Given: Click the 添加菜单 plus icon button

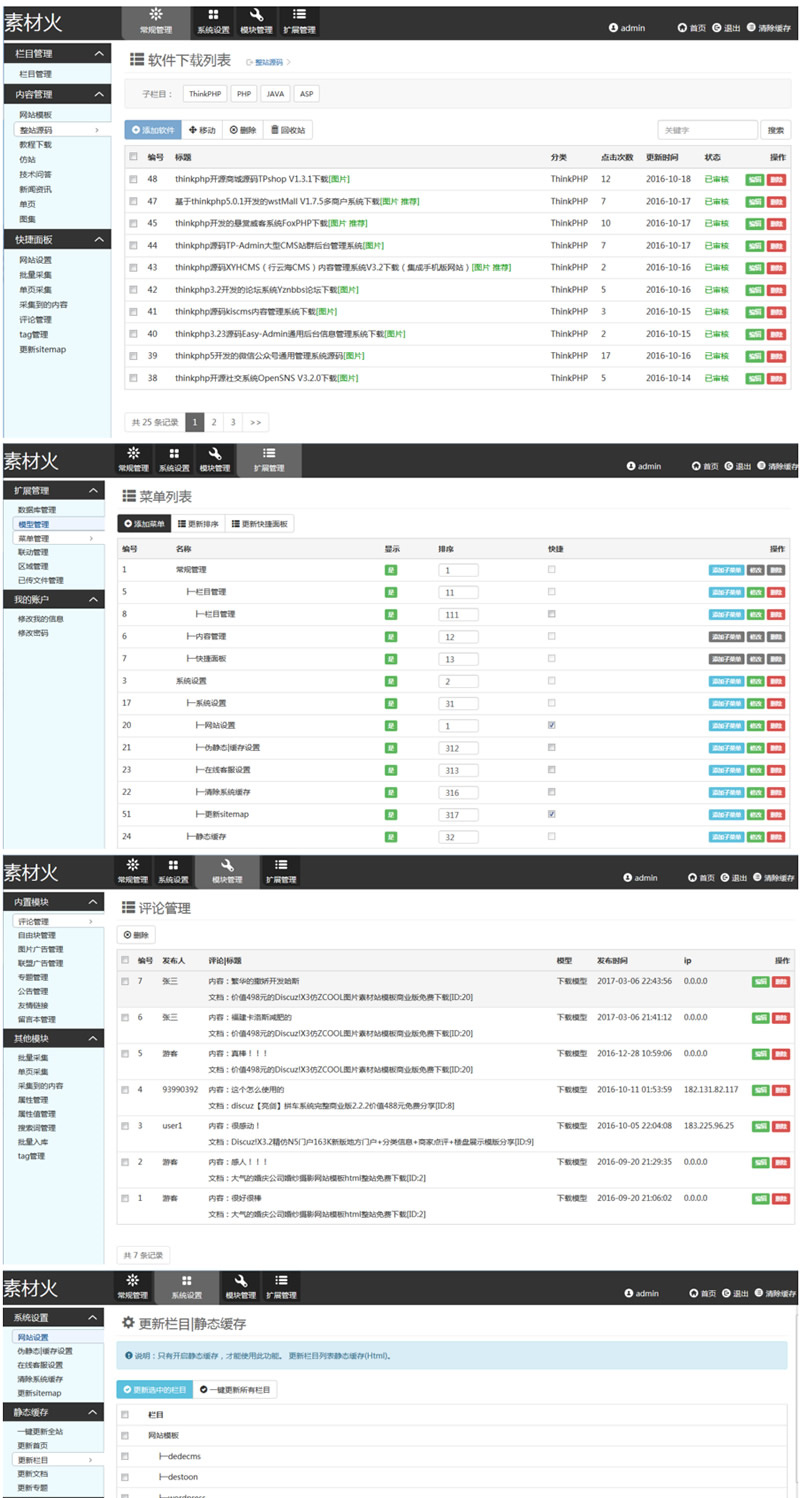Looking at the screenshot, I should click(143, 524).
